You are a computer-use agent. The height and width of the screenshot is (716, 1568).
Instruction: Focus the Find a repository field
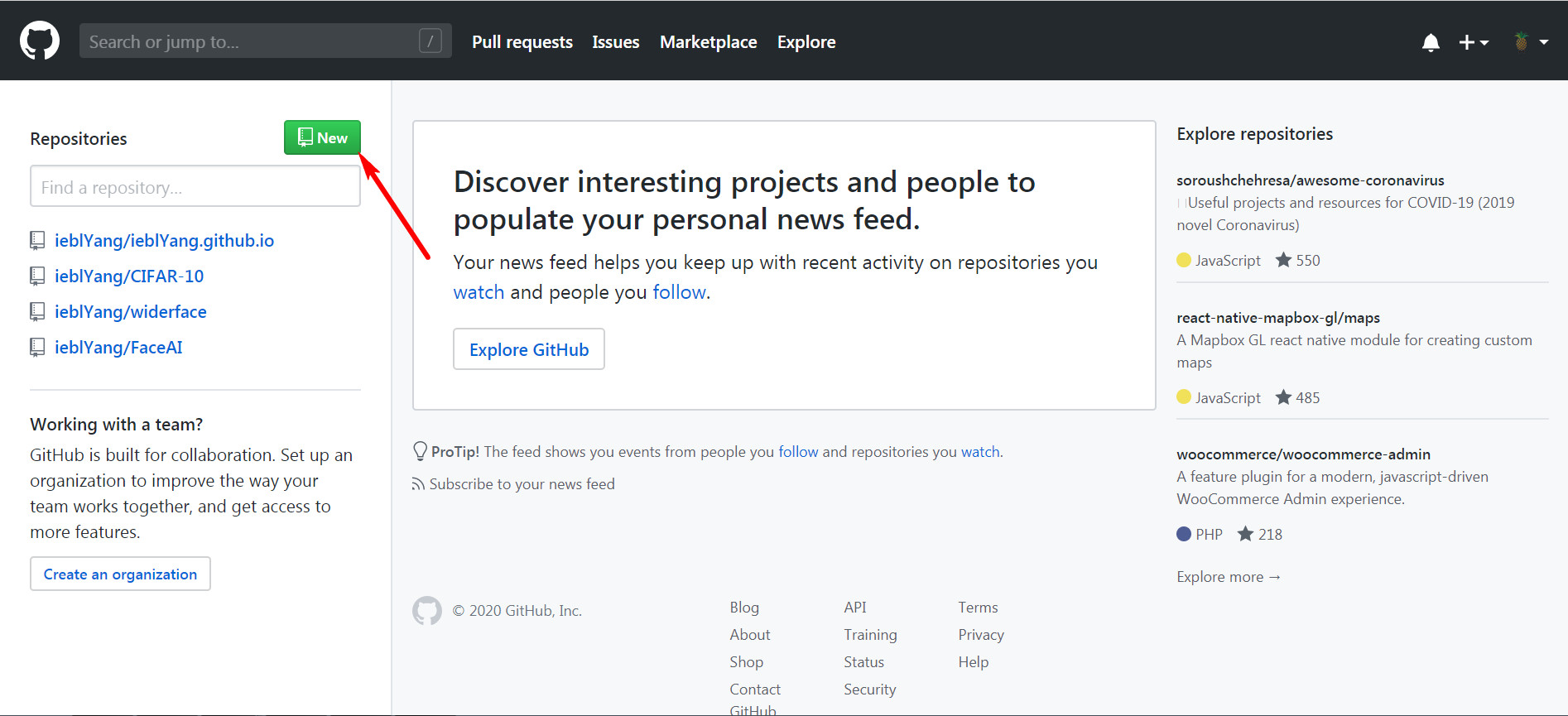[x=195, y=186]
